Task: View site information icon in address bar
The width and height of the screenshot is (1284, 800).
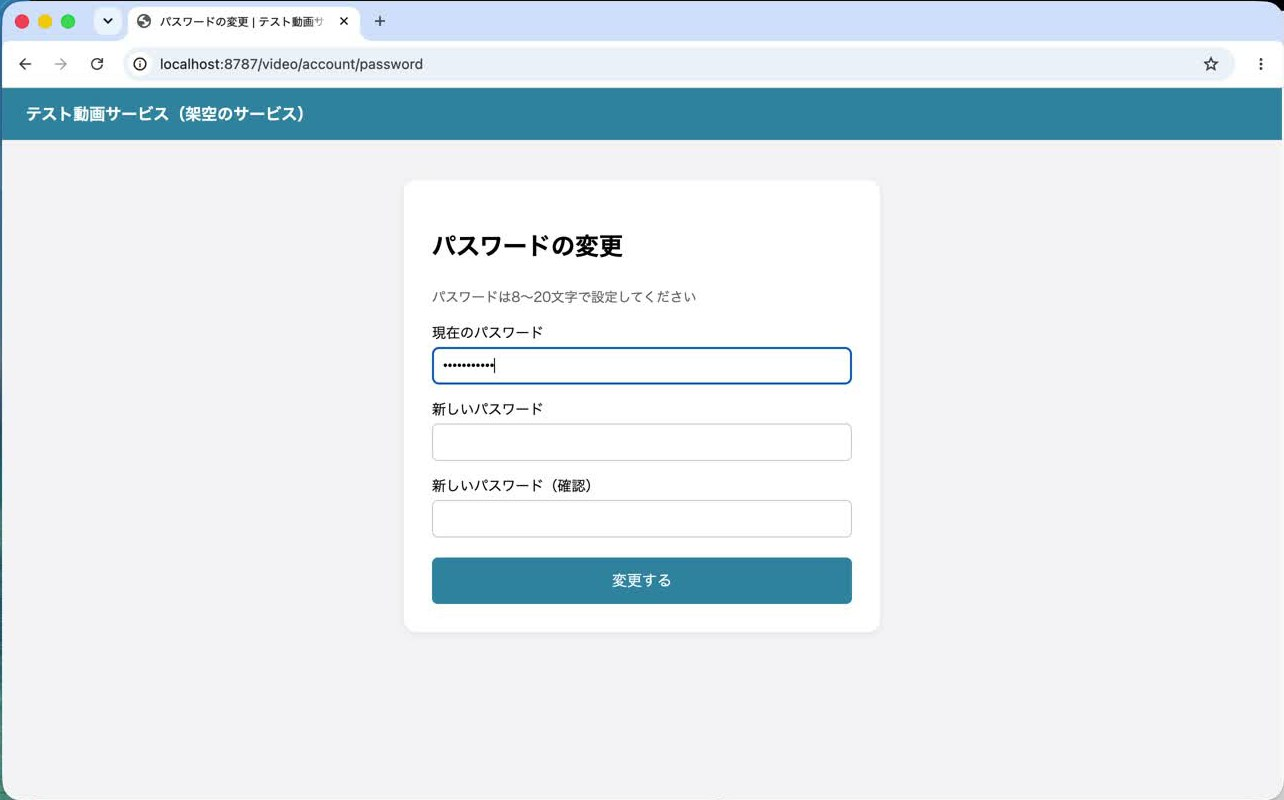Action: (x=141, y=64)
